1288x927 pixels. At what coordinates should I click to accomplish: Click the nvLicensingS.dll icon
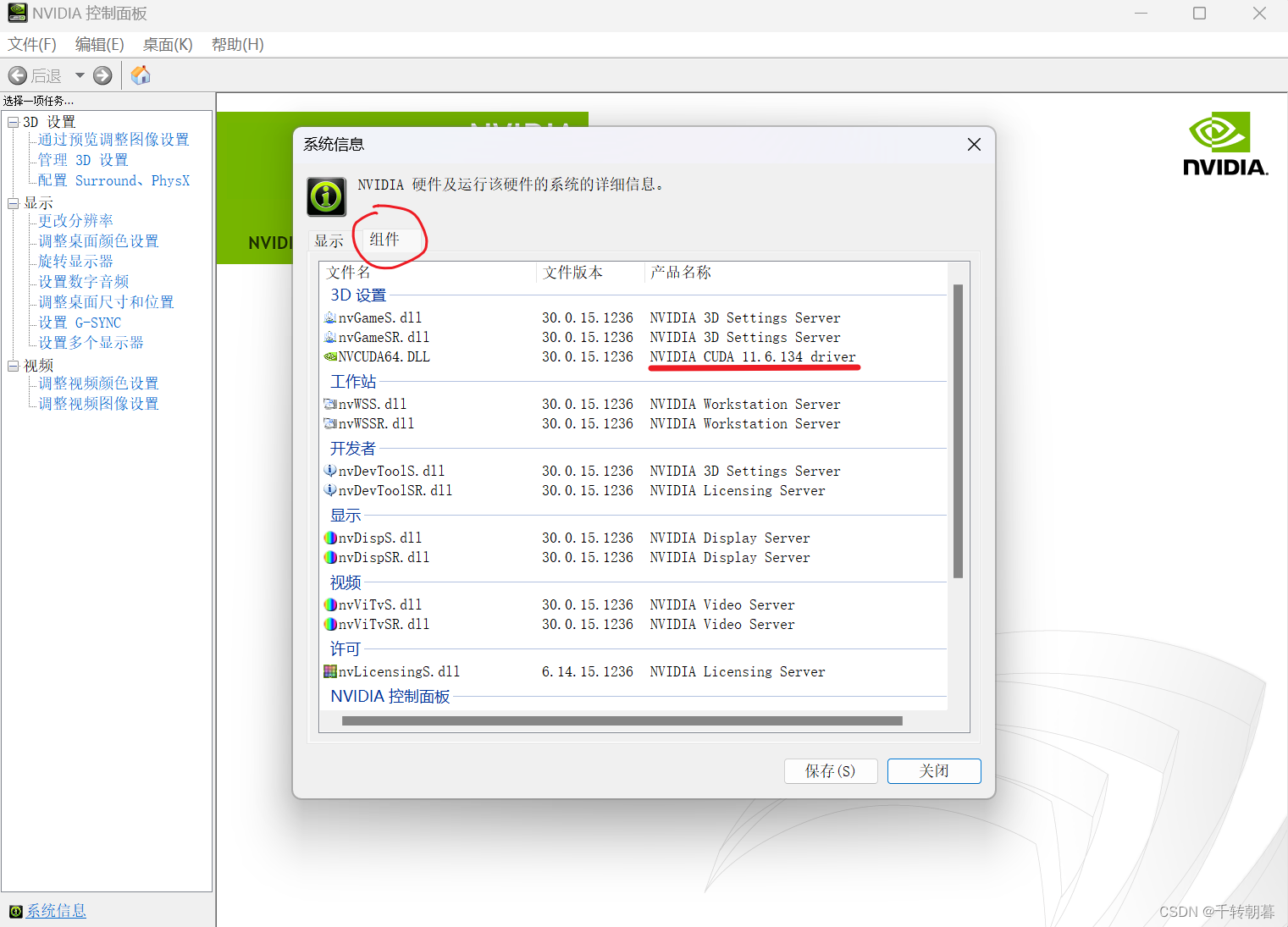[x=330, y=671]
